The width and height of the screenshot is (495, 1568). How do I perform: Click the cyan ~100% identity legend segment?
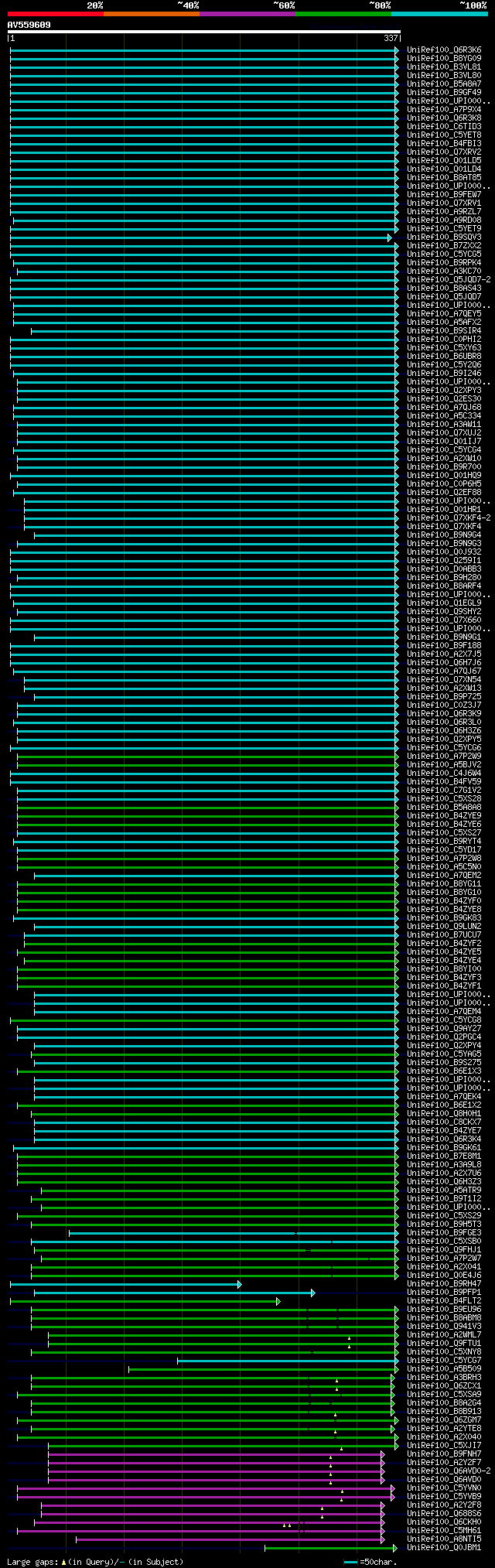[x=439, y=14]
